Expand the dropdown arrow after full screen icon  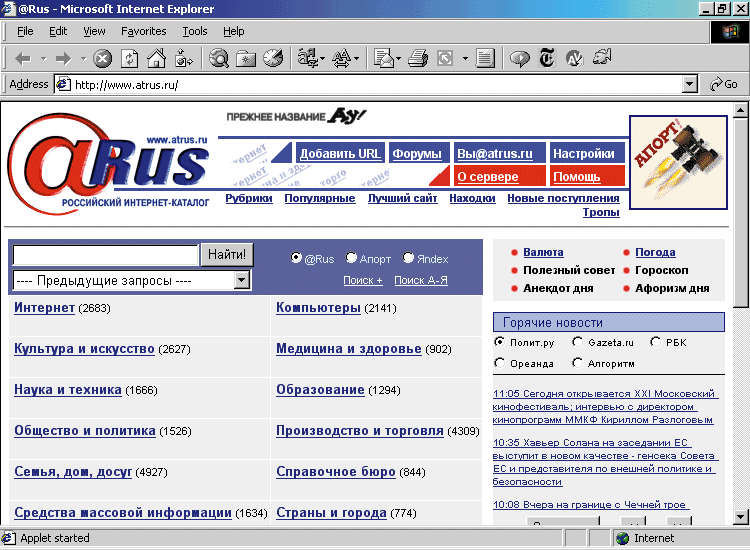[x=465, y=59]
